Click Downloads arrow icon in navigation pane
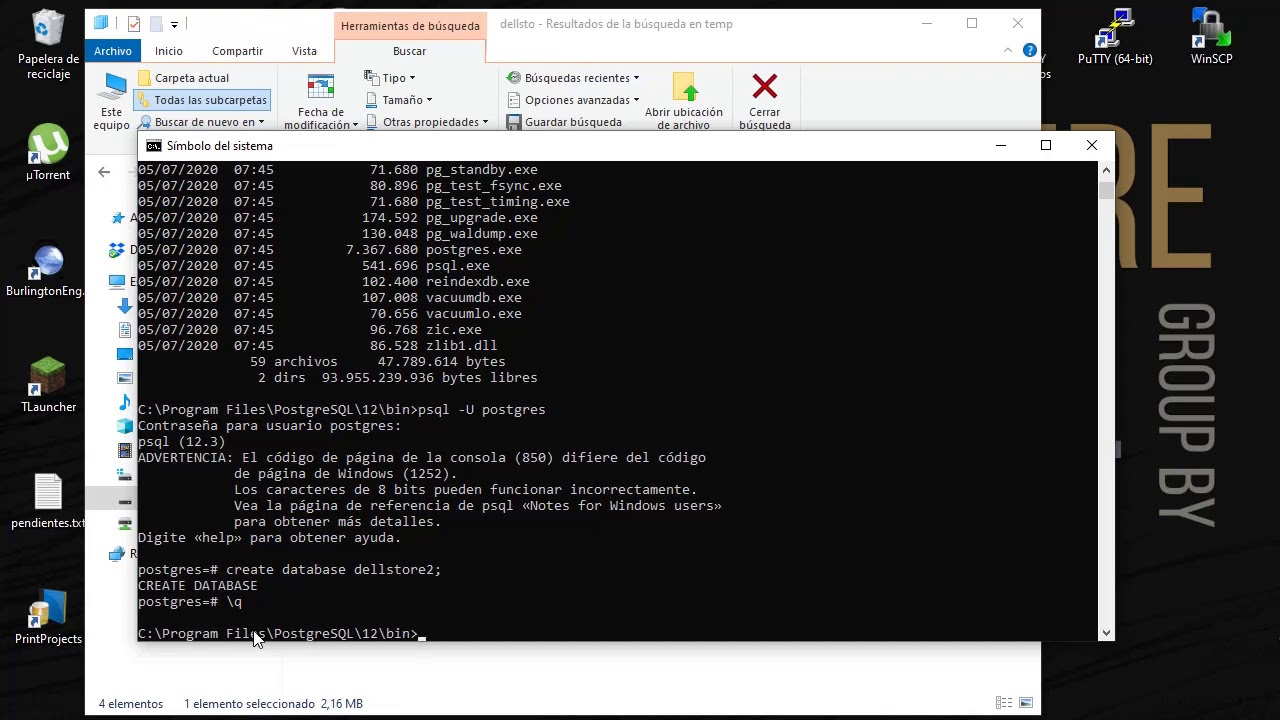1280x720 pixels. point(125,306)
